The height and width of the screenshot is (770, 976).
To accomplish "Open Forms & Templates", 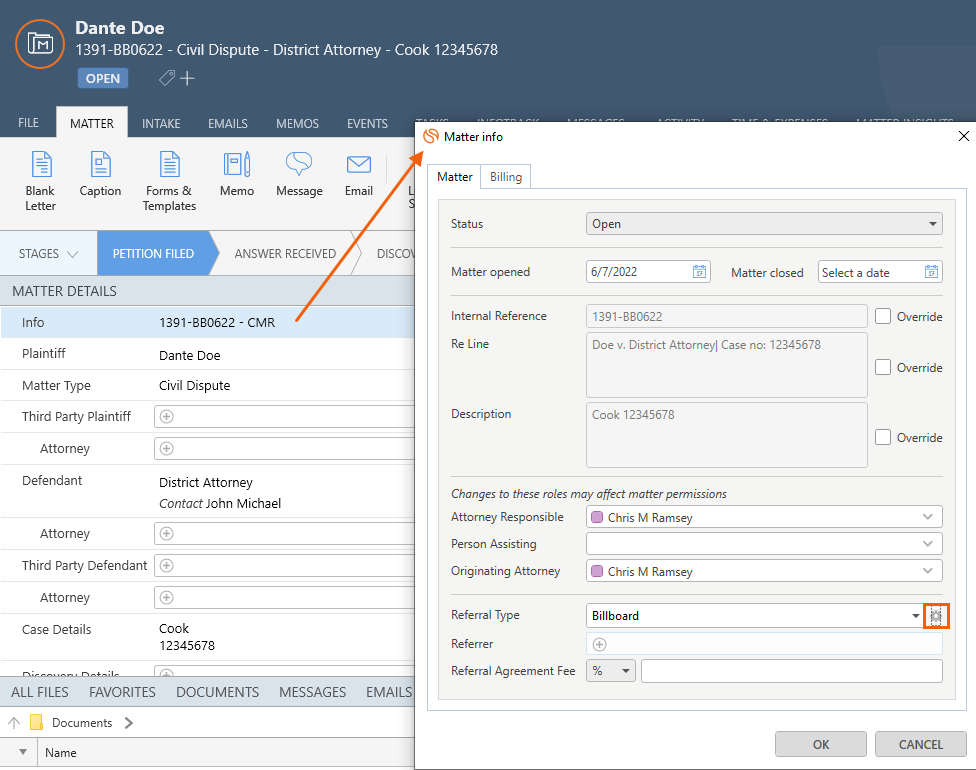I will (169, 181).
